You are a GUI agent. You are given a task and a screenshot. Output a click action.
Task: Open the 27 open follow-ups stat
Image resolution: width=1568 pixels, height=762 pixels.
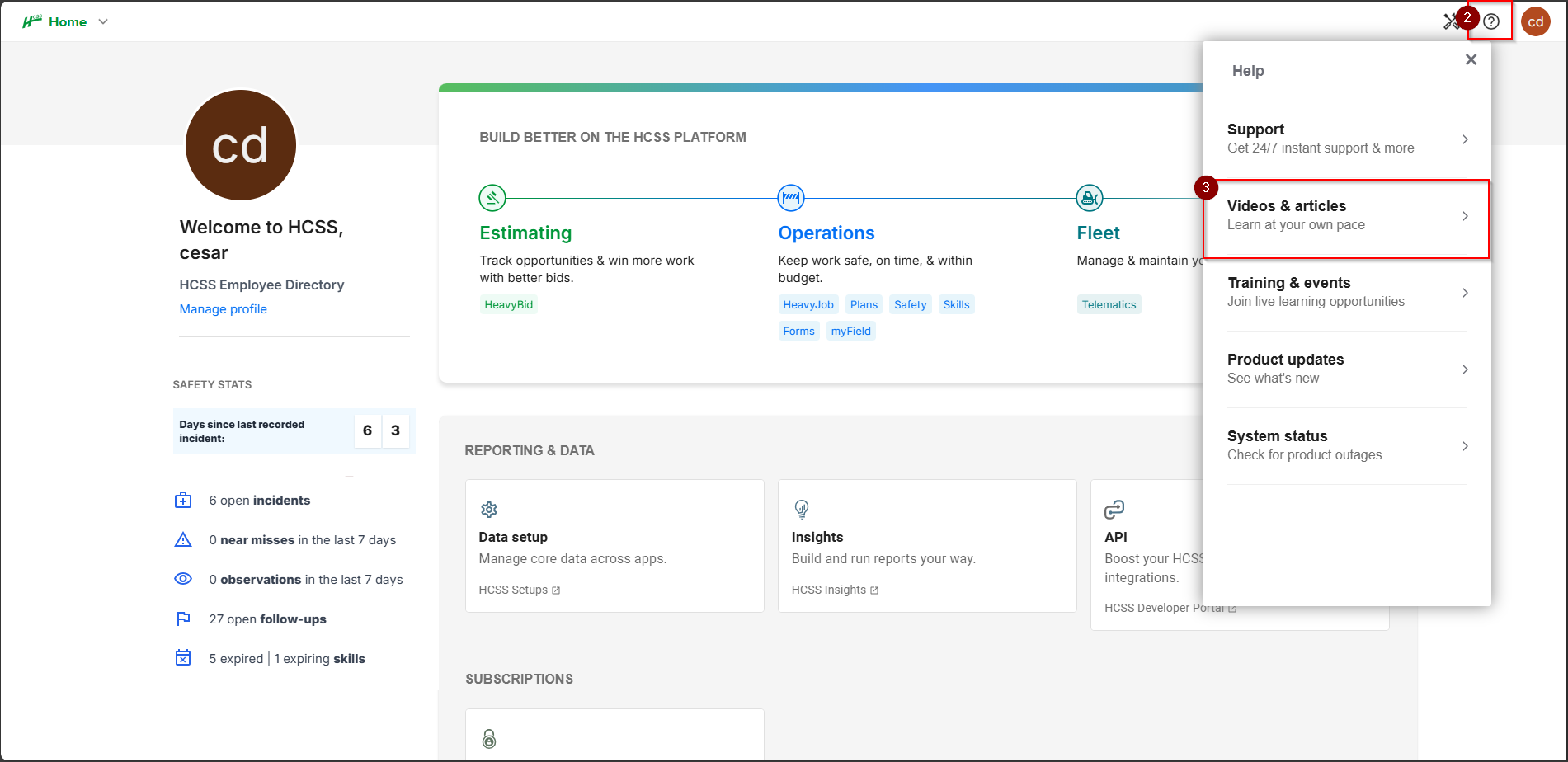point(268,619)
